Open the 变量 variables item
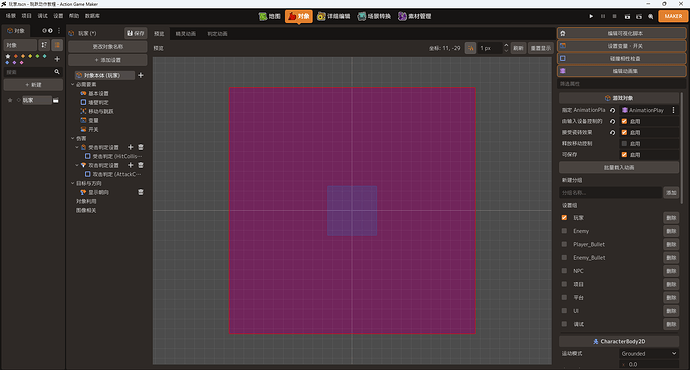 click(x=93, y=120)
